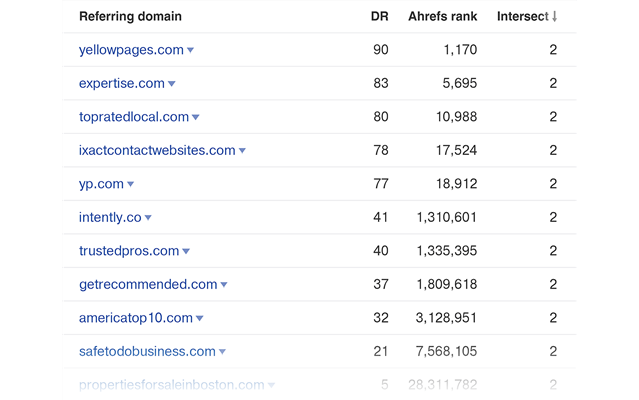Open the americatop10.com dropdown caret
The width and height of the screenshot is (639, 400).
pos(200,318)
